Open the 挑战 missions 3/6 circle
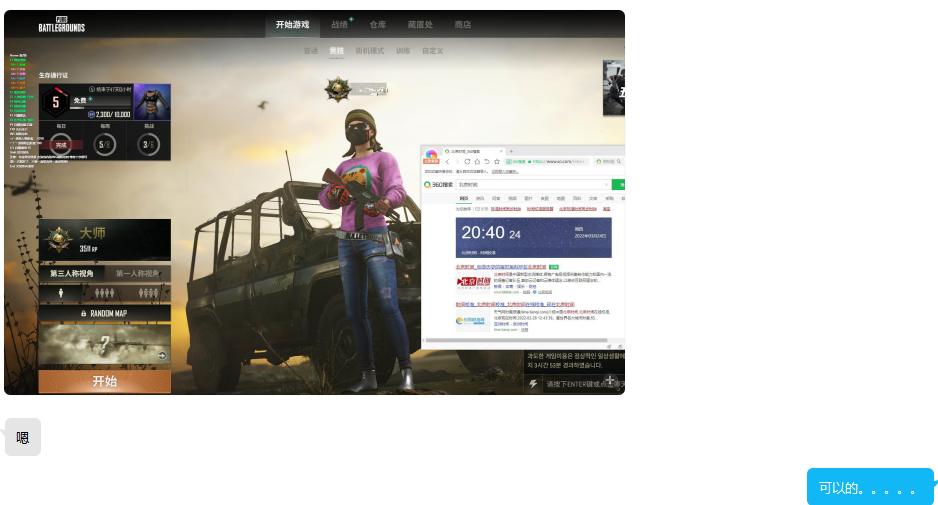Screen dimensions: 938x505 [148, 144]
